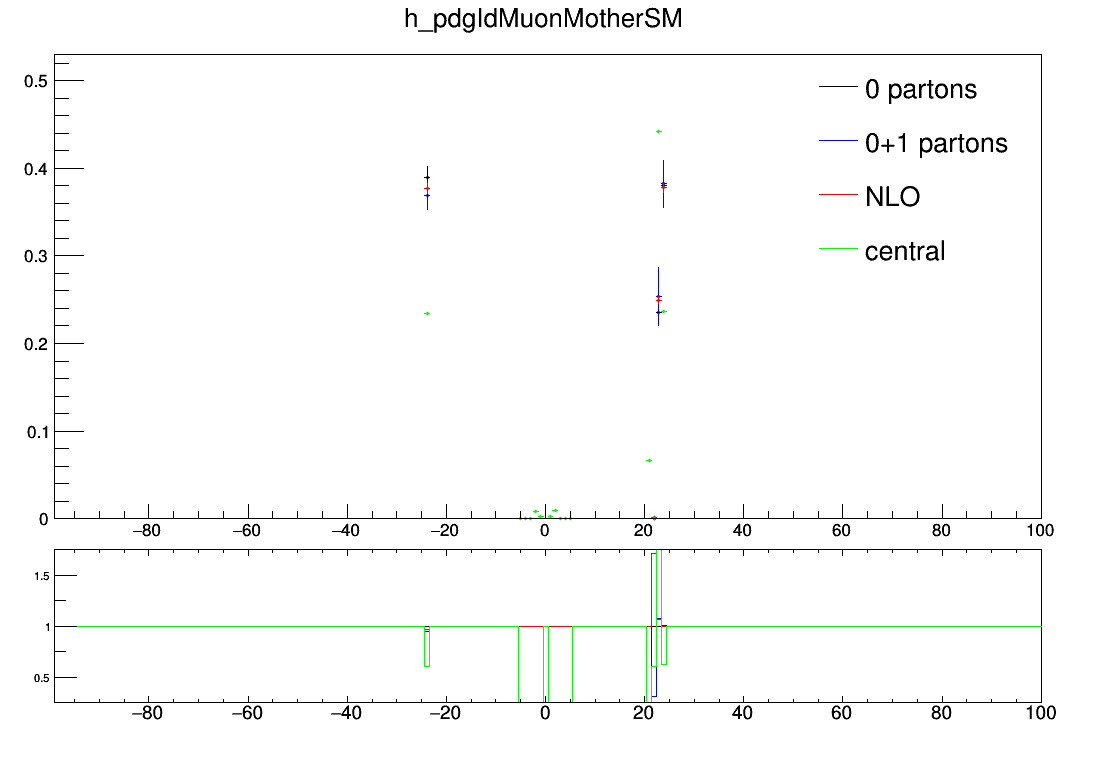This screenshot has height=772, width=1096.
Task: Click the blue line swatch for 0+1 partons
Action: [x=838, y=141]
